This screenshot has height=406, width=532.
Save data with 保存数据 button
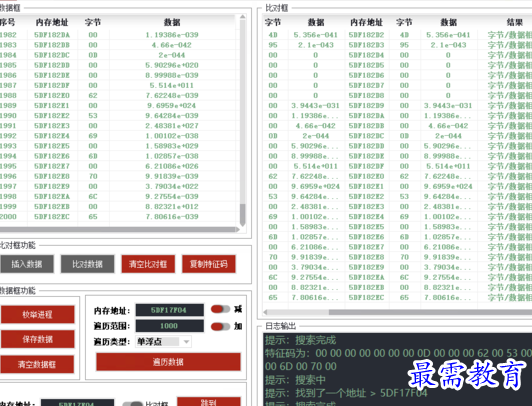click(37, 339)
